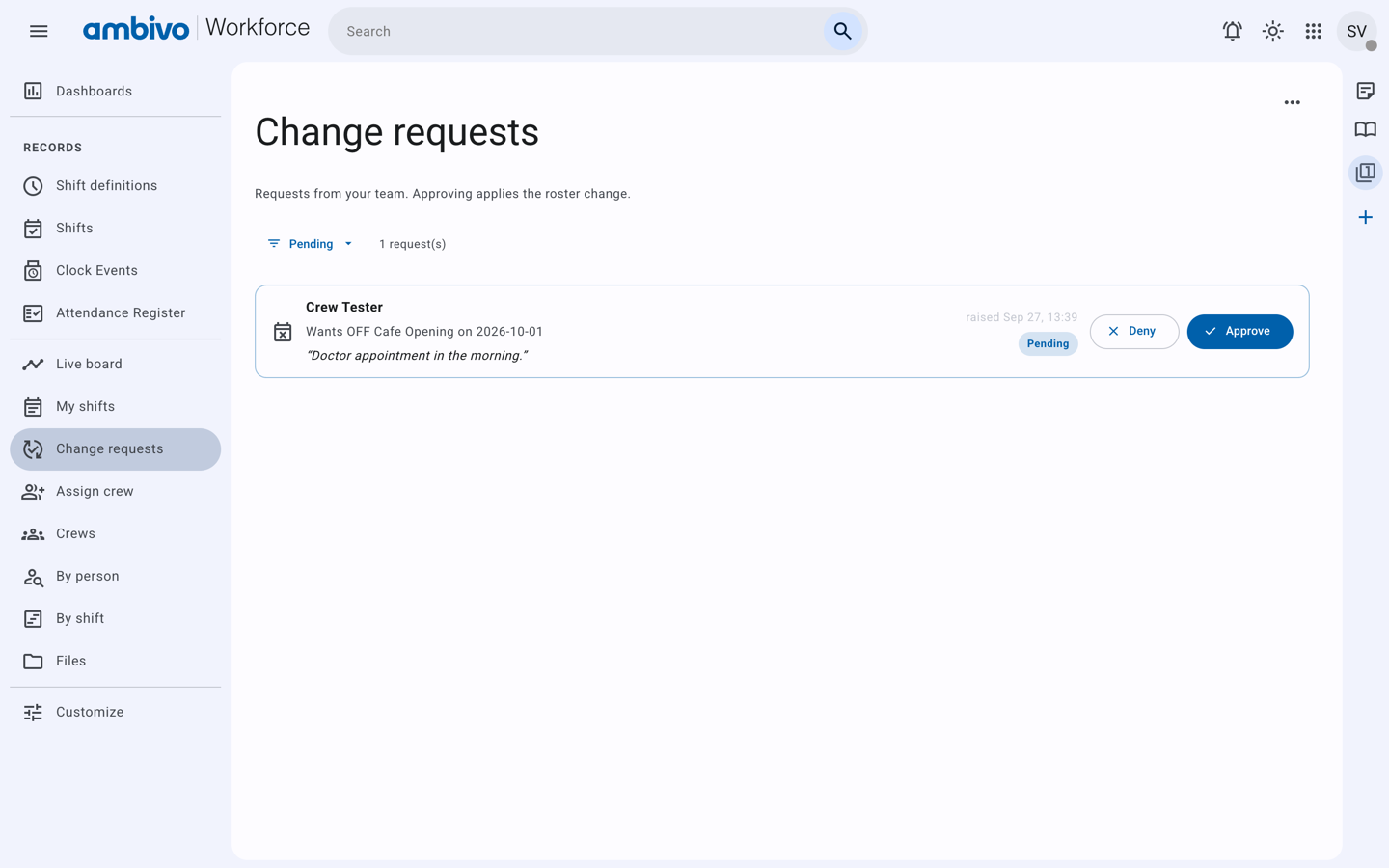Open Attendance Register
This screenshot has height=868, width=1389.
tap(115, 312)
